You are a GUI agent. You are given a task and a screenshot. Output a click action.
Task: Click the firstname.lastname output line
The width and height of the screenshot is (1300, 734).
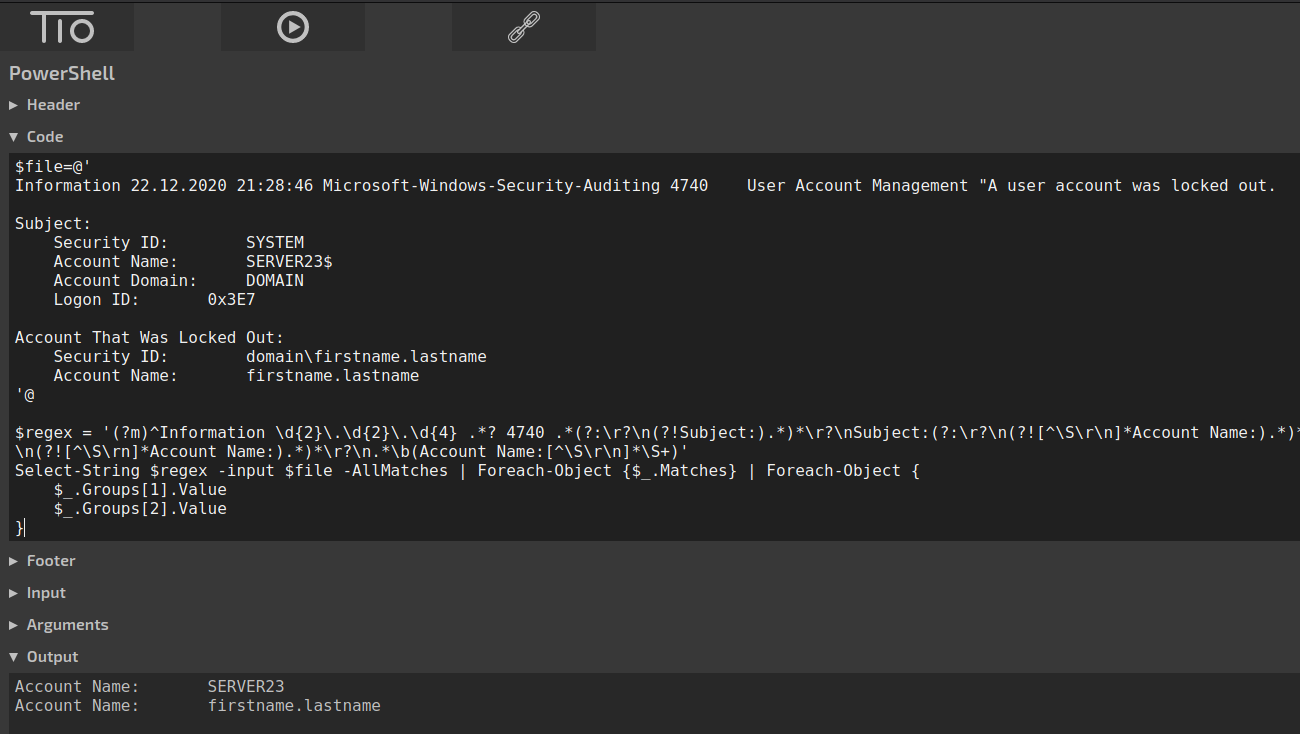pos(197,706)
